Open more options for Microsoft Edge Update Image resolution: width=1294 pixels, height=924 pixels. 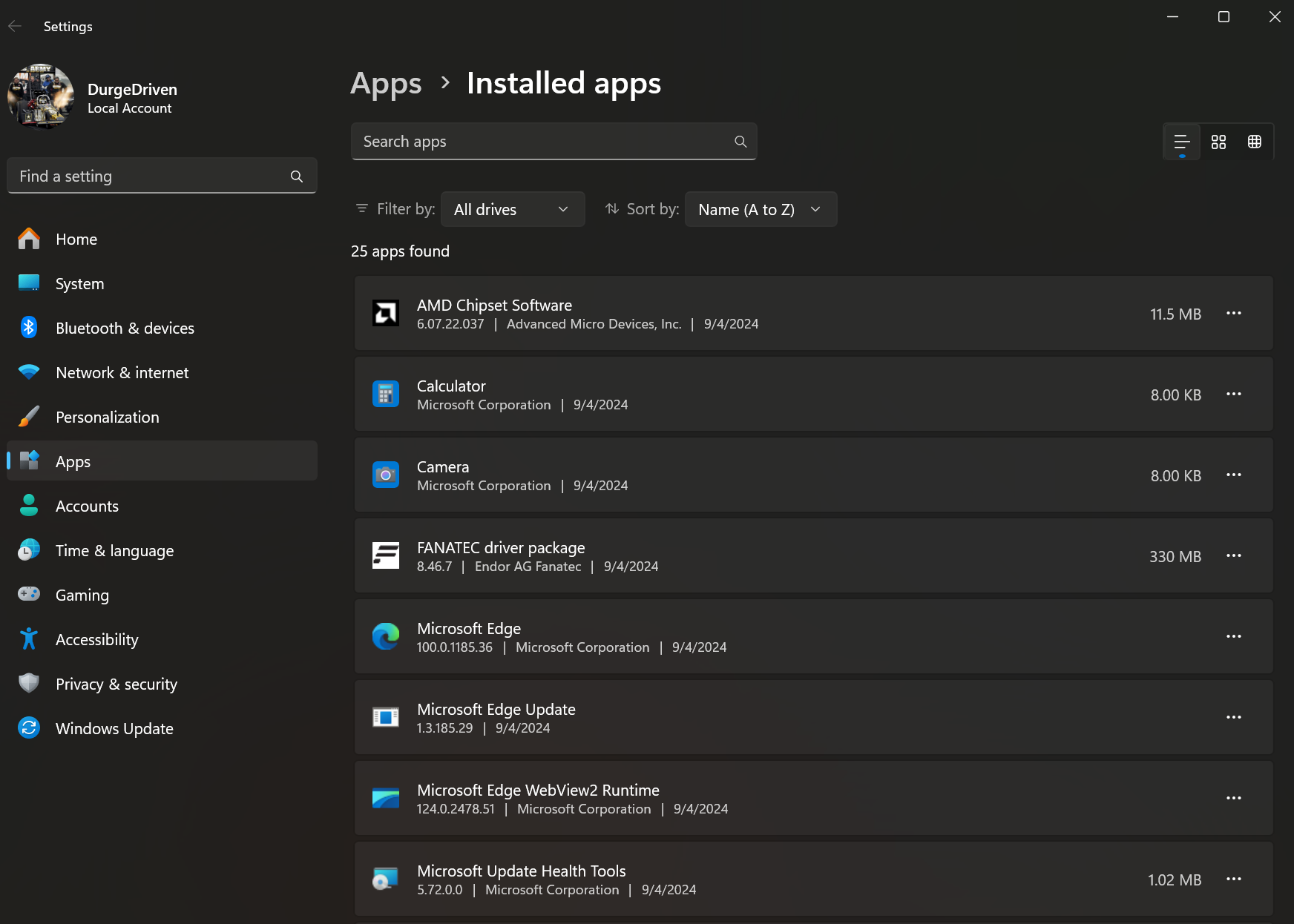[x=1234, y=717]
